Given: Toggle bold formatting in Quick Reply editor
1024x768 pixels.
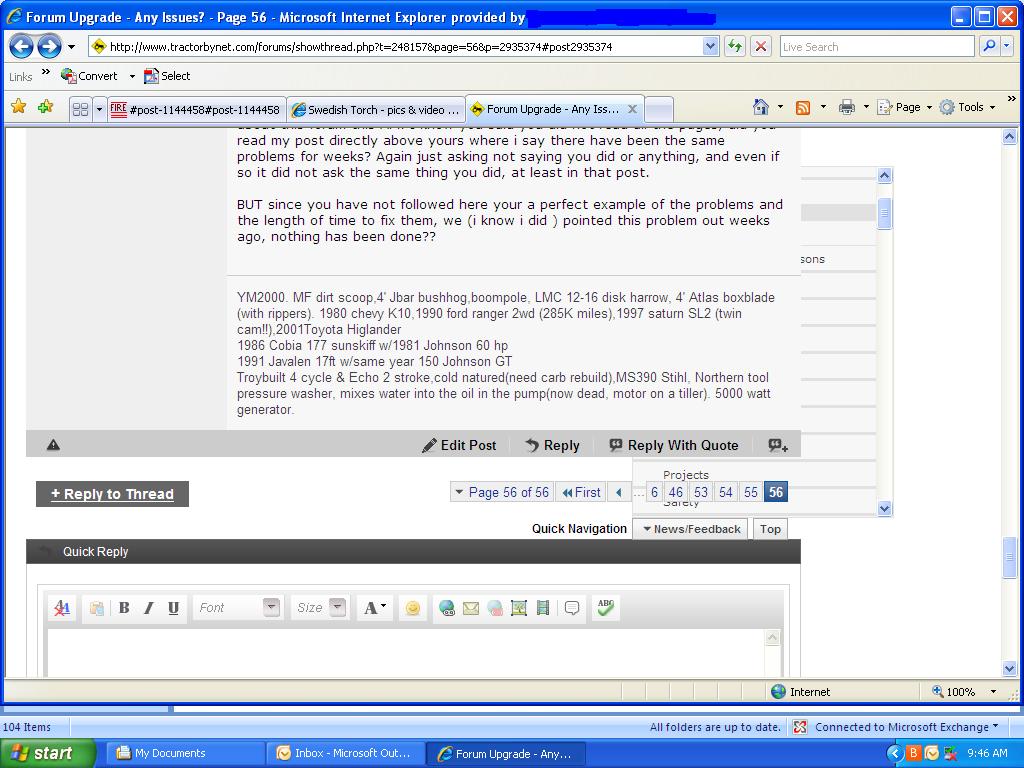Looking at the screenshot, I should tap(124, 607).
